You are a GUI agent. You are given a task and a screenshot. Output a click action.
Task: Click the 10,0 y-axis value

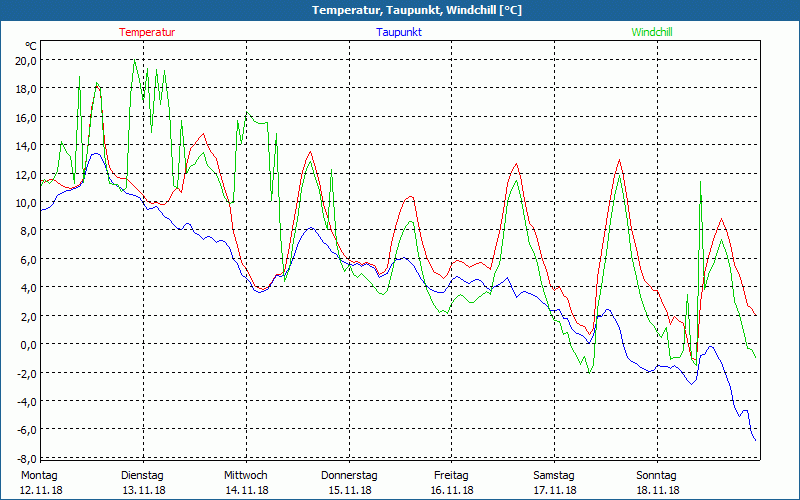pos(25,203)
